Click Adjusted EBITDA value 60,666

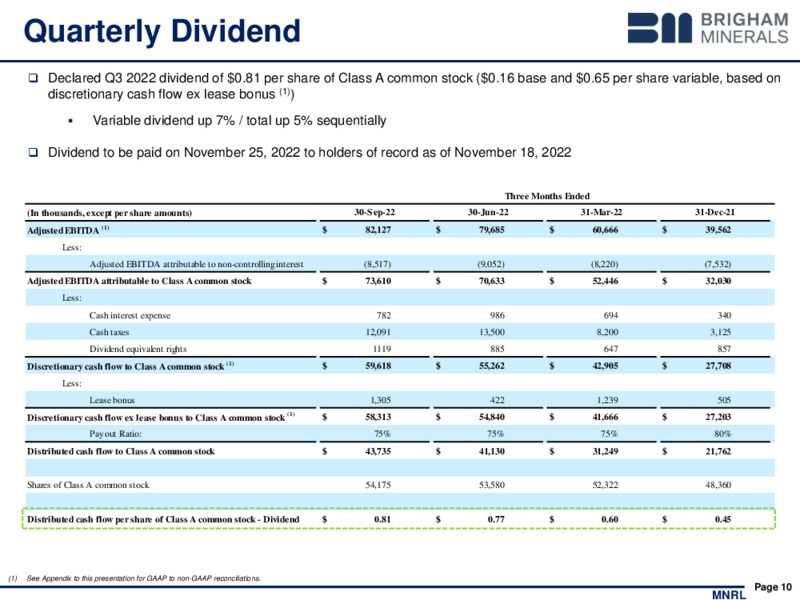(605, 230)
